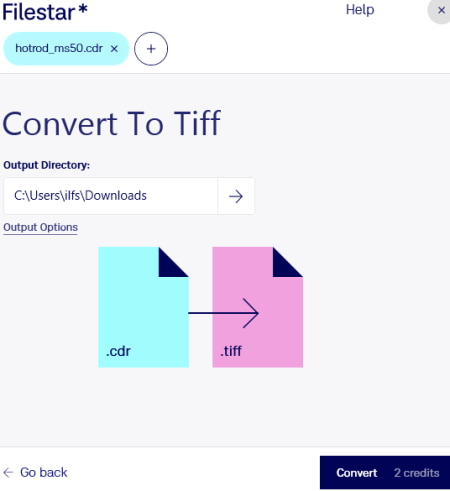Click the left arrow beside Go back
The image size is (450, 491).
click(x=8, y=472)
